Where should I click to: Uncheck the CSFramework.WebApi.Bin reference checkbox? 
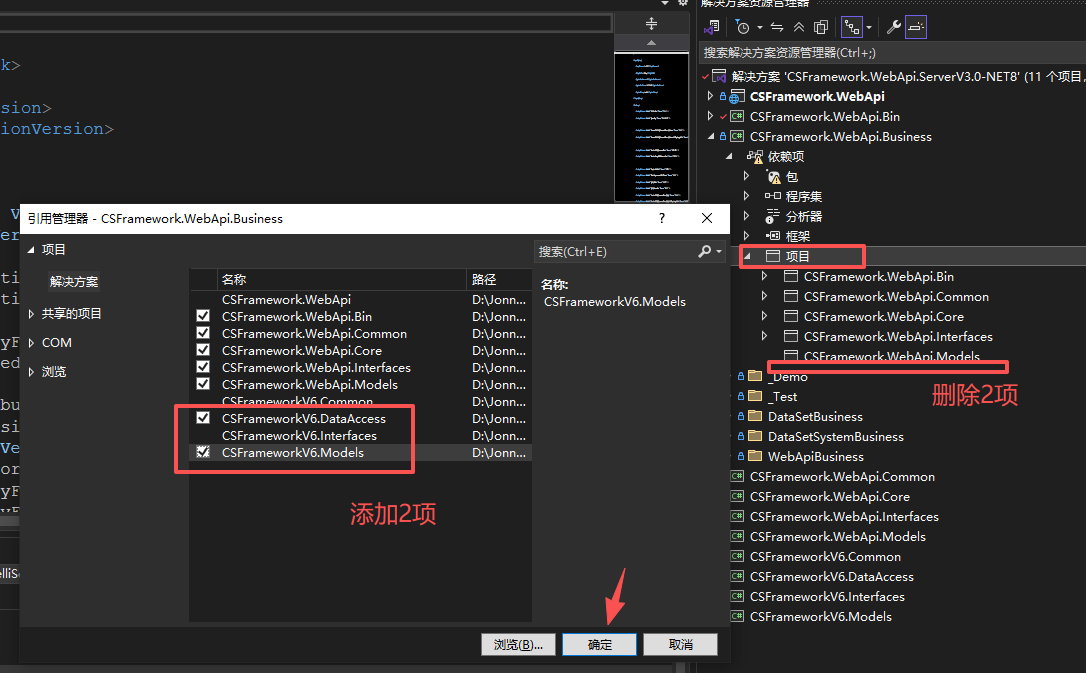(x=202, y=317)
